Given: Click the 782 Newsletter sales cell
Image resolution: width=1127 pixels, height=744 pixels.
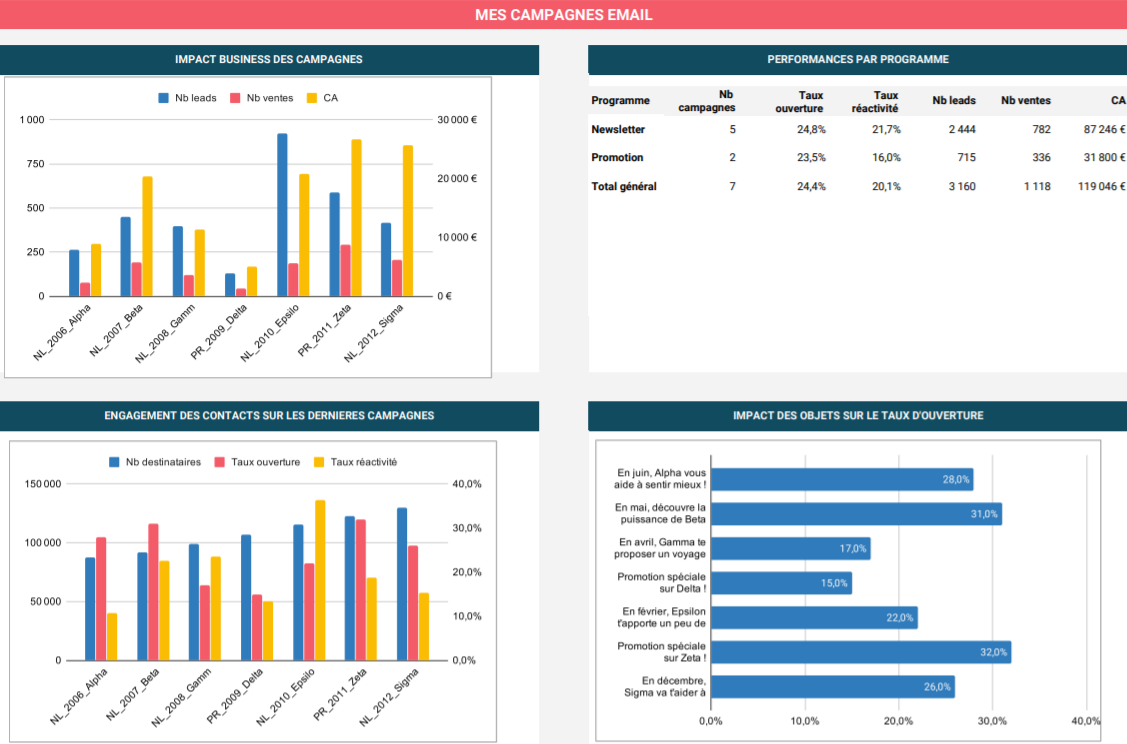Looking at the screenshot, I should [1041, 129].
